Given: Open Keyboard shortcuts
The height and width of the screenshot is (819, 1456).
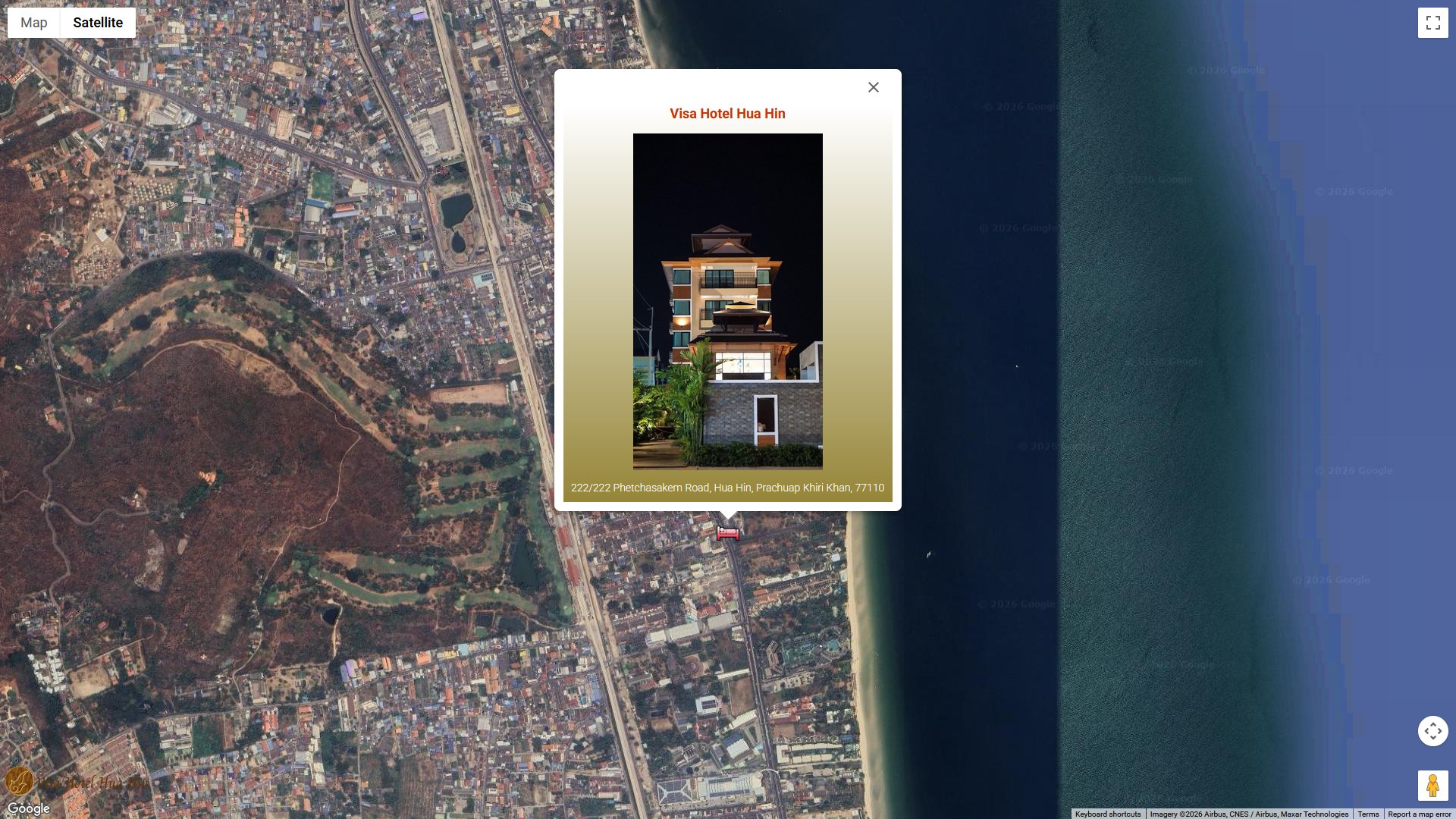Looking at the screenshot, I should click(1107, 814).
